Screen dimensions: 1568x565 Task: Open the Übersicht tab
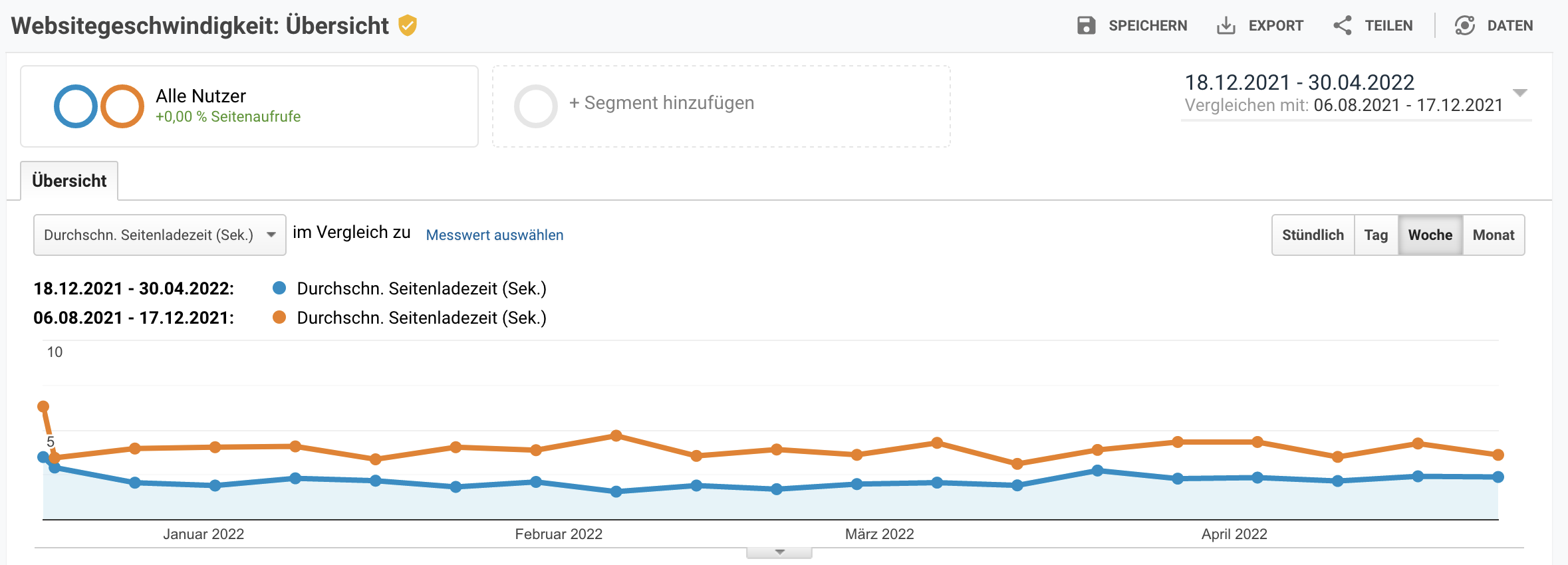click(69, 181)
